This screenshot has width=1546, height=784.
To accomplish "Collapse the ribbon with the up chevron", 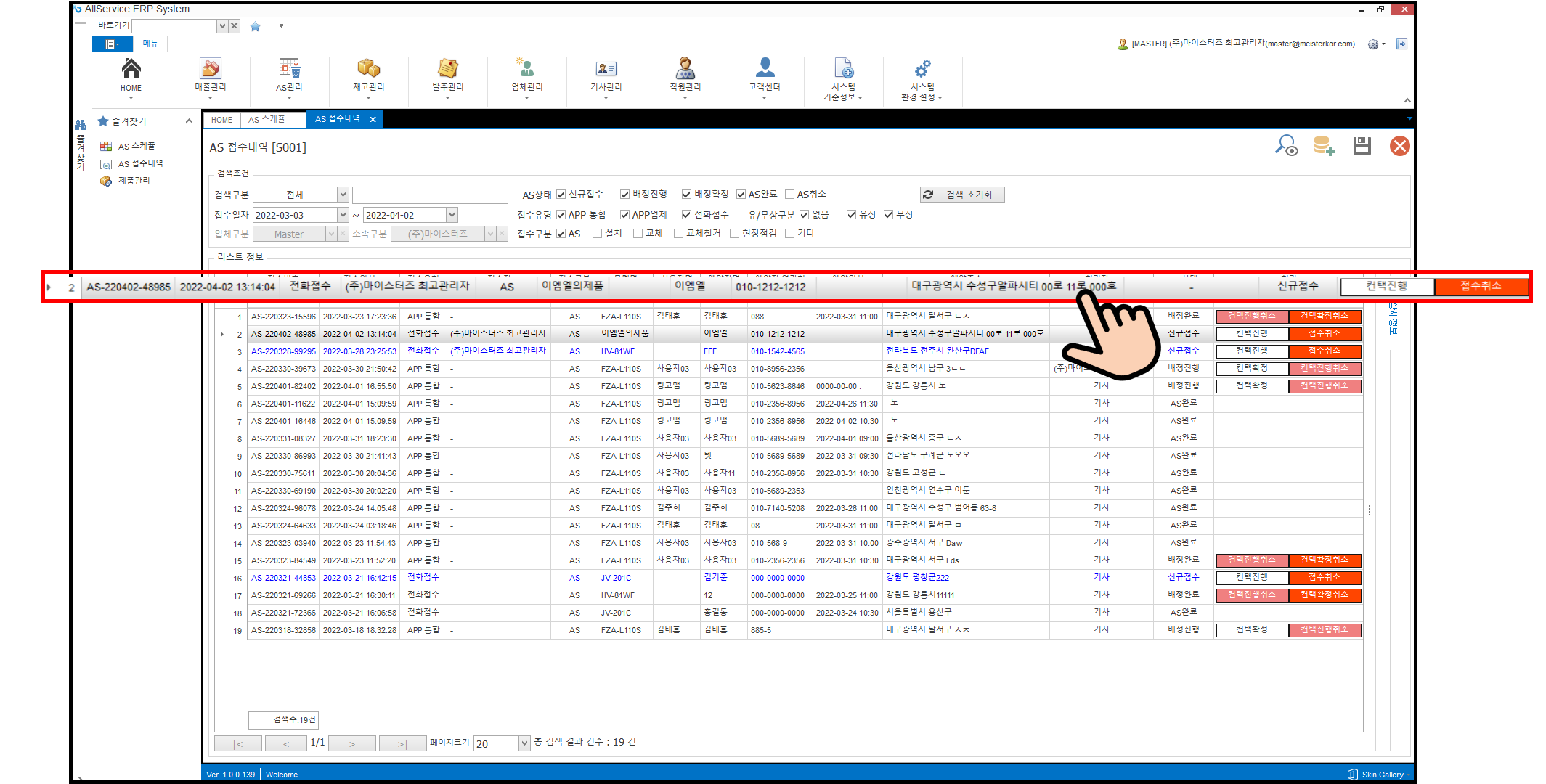I will click(1407, 100).
